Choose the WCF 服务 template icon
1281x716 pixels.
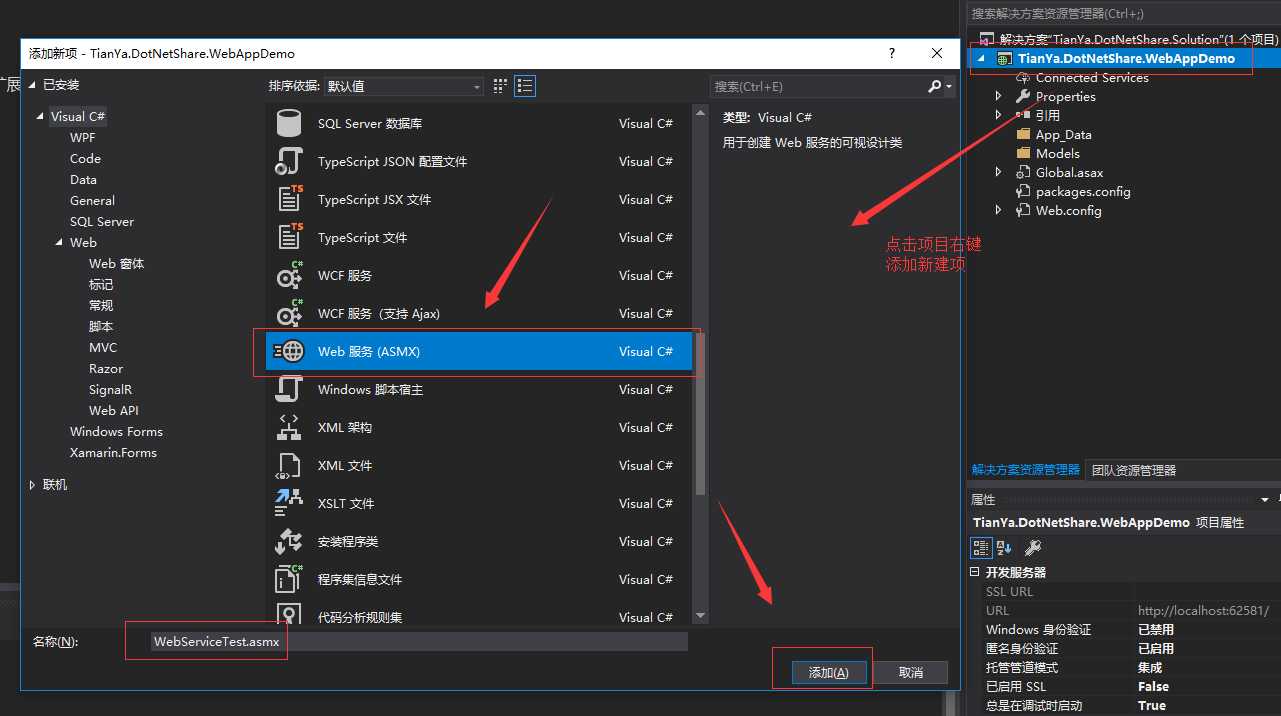289,275
